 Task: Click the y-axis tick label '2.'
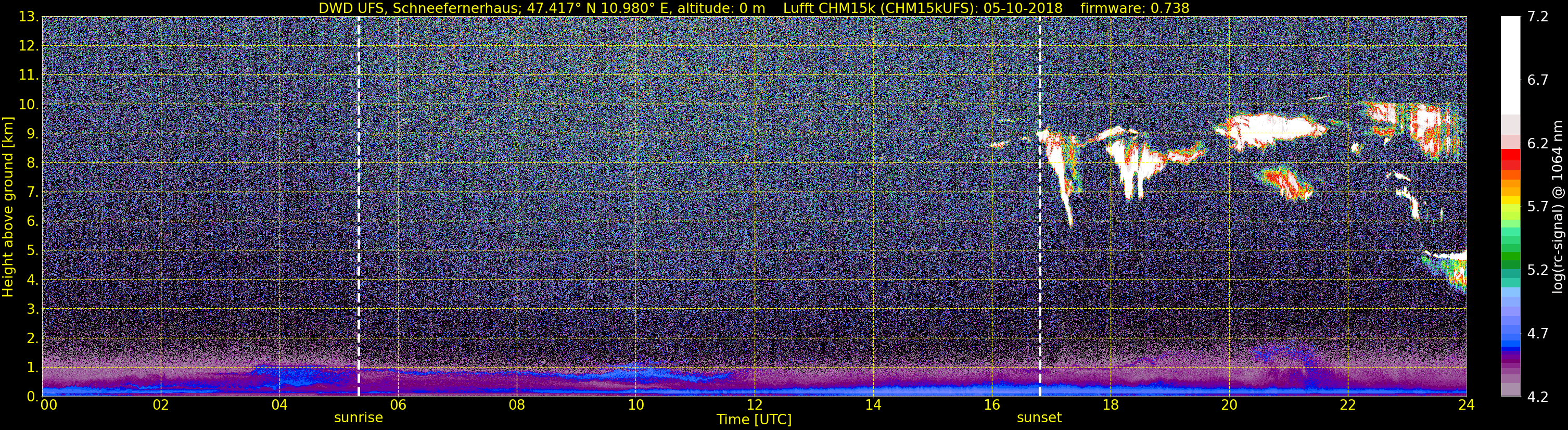pos(32,338)
